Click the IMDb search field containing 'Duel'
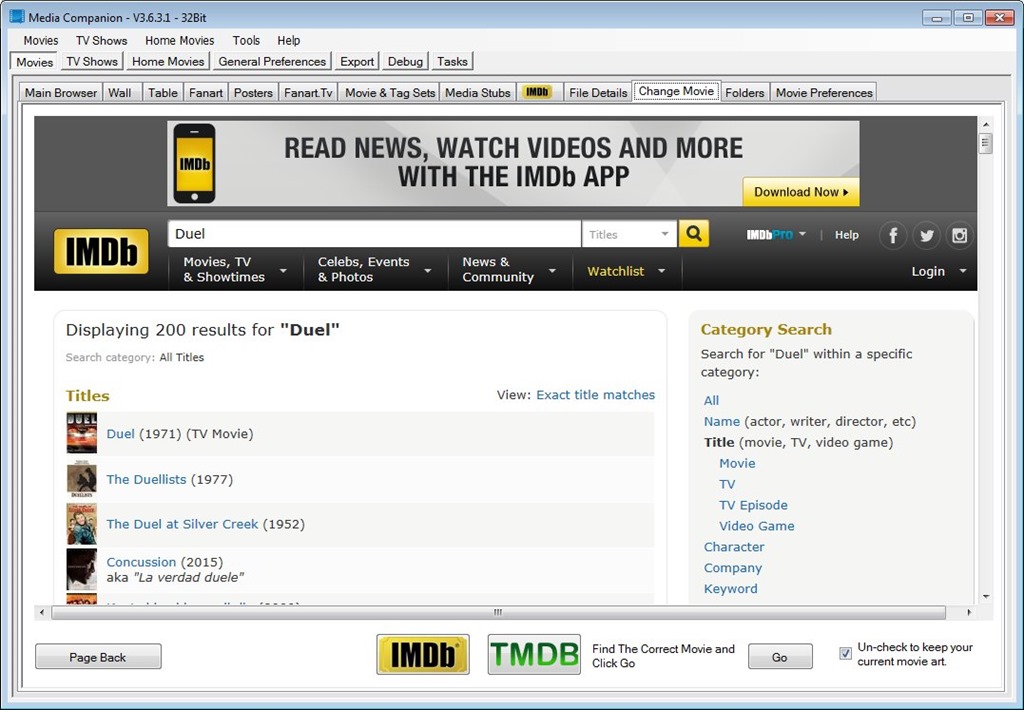1024x710 pixels. click(374, 234)
